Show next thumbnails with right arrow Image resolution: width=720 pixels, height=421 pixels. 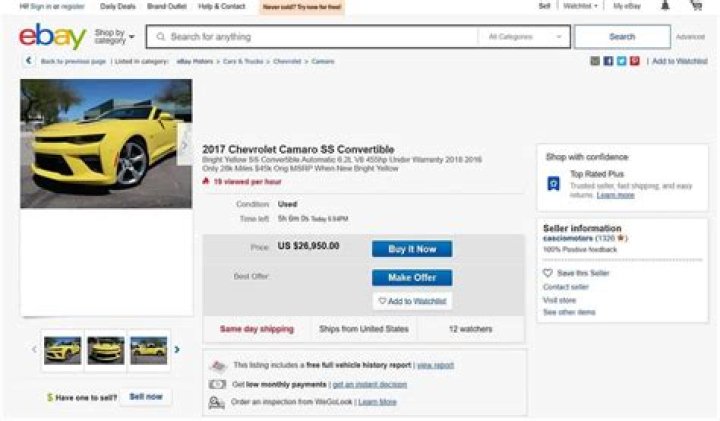click(178, 349)
